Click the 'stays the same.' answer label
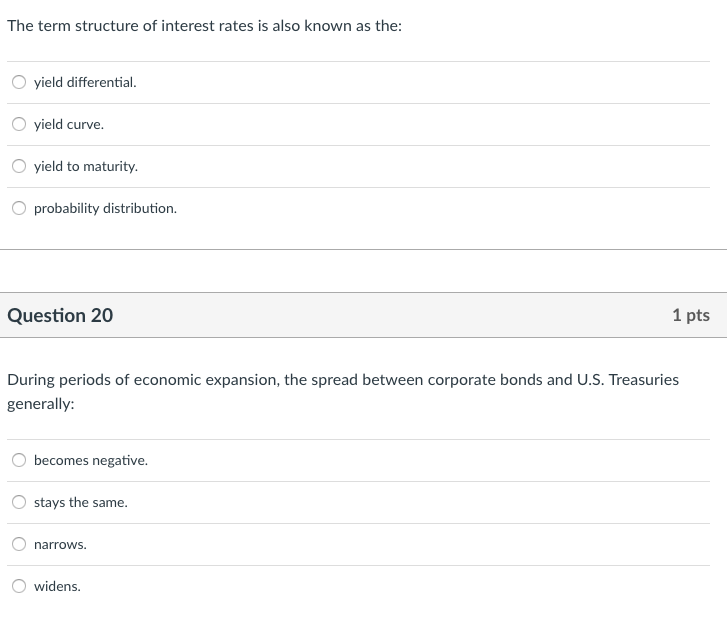727x619 pixels. [x=81, y=503]
